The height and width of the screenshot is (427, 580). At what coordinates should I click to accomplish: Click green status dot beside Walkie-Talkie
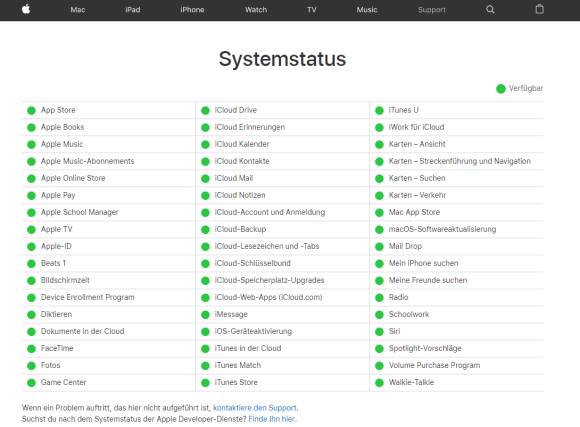(x=379, y=383)
